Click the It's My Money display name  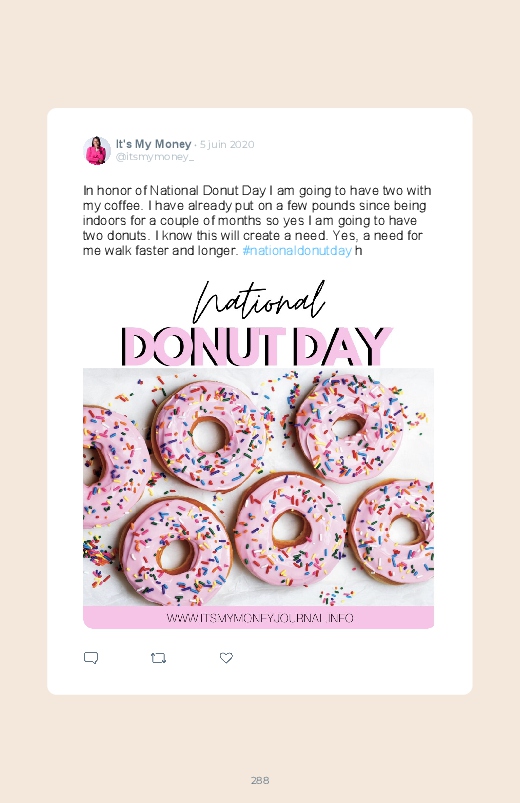153,144
